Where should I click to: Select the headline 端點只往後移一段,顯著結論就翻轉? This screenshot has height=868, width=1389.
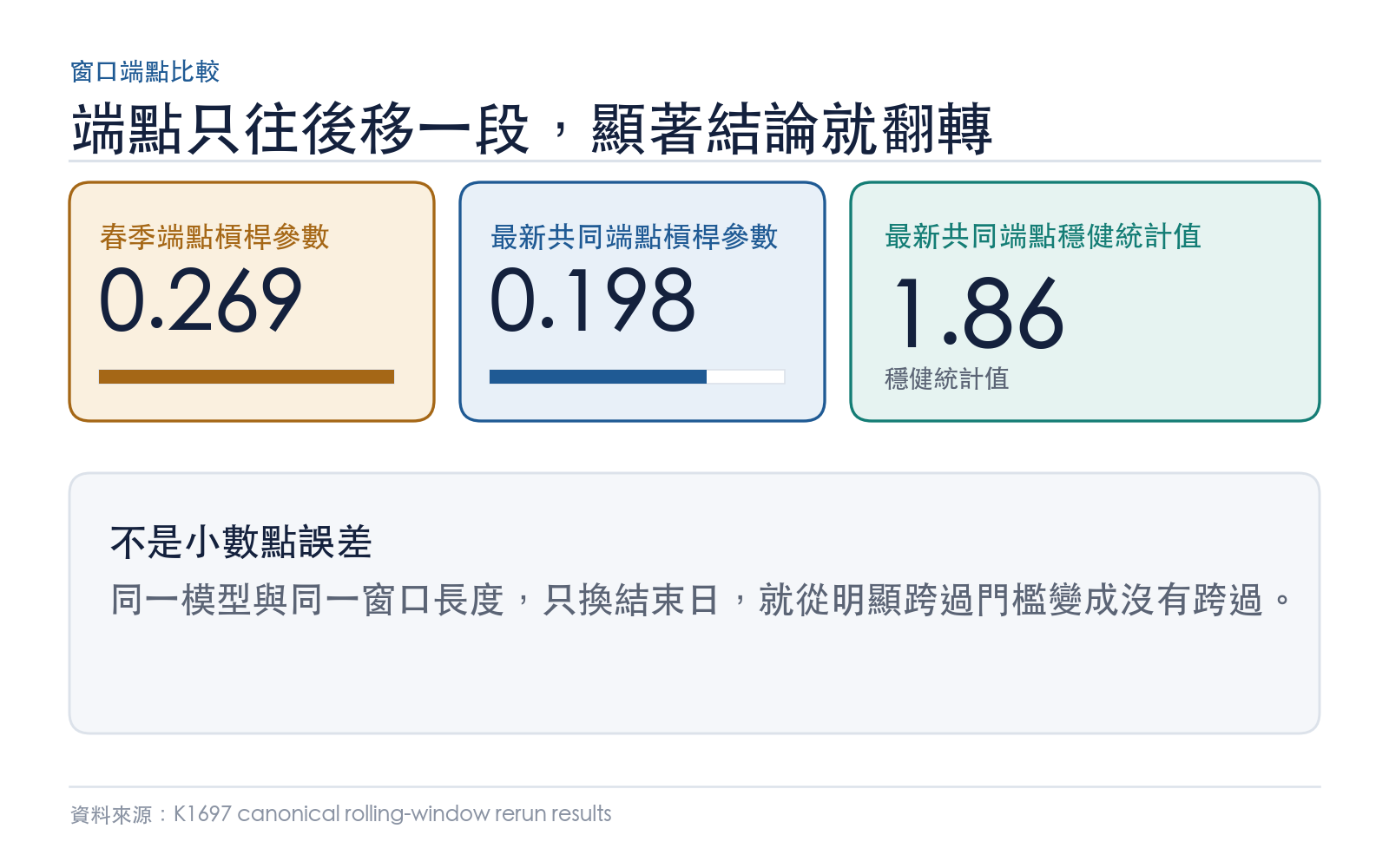coord(531,128)
